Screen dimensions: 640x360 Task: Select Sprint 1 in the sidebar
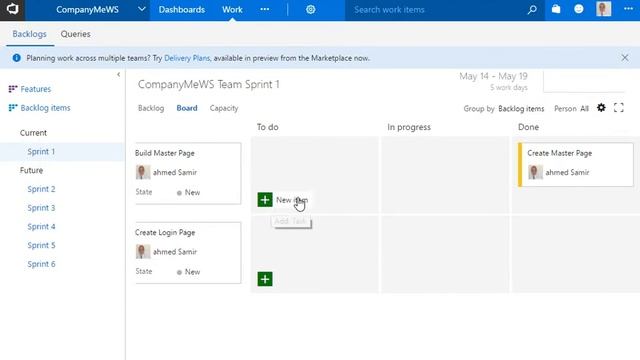click(41, 151)
